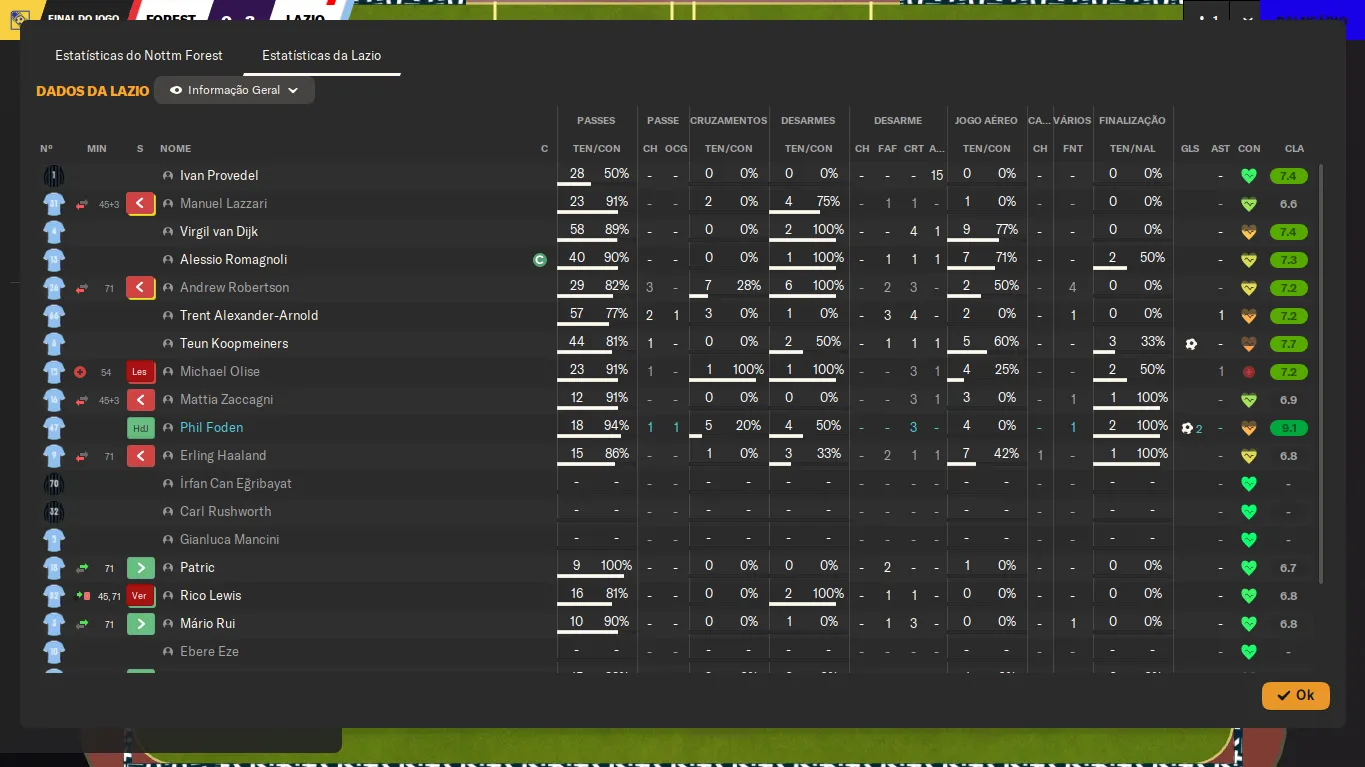The width and height of the screenshot is (1365, 767).
Task: Open the Informação Geral view dropdown
Action: [234, 90]
